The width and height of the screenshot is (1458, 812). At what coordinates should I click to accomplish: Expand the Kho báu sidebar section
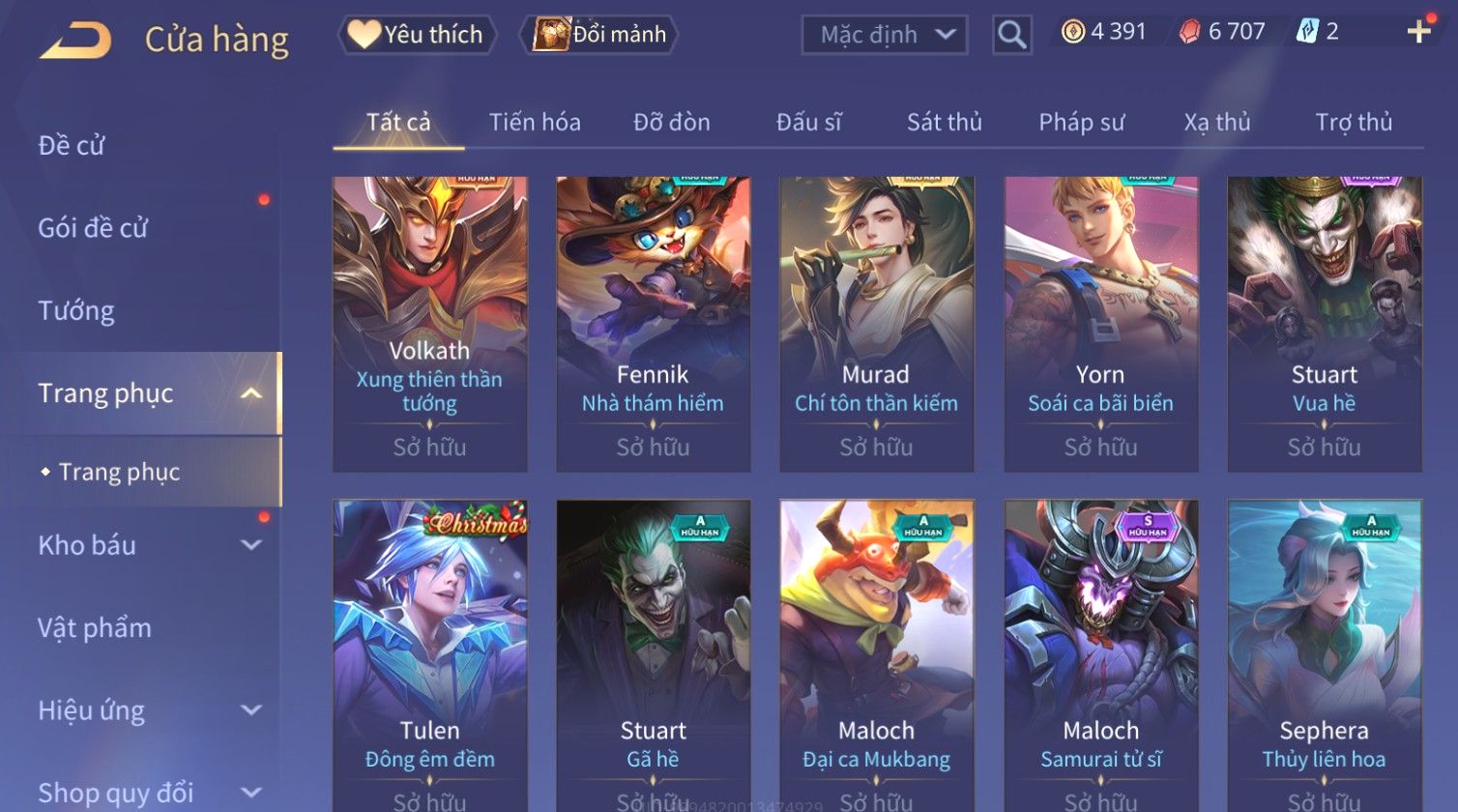[251, 545]
